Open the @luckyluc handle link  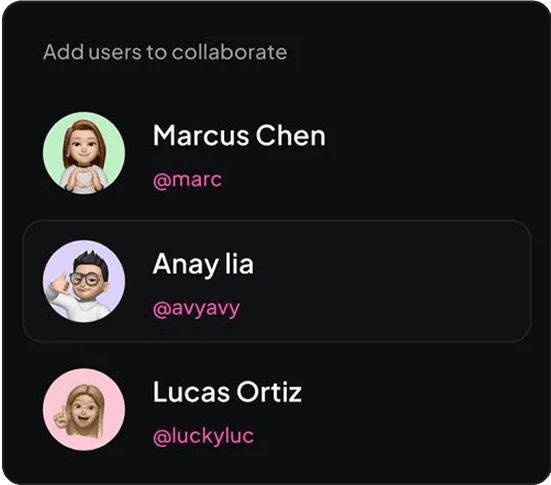[x=203, y=436]
